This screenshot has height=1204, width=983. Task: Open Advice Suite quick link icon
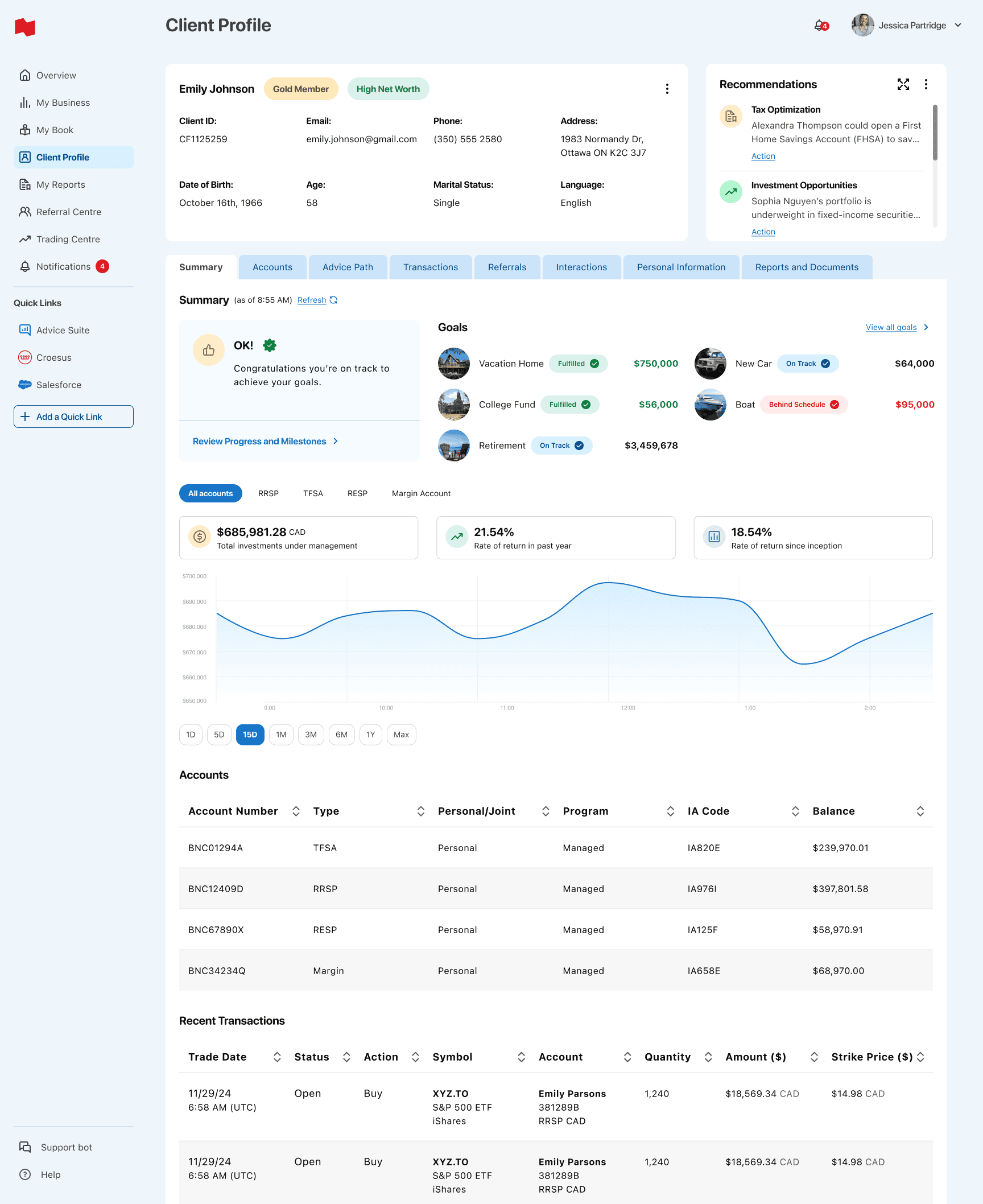[x=25, y=330]
